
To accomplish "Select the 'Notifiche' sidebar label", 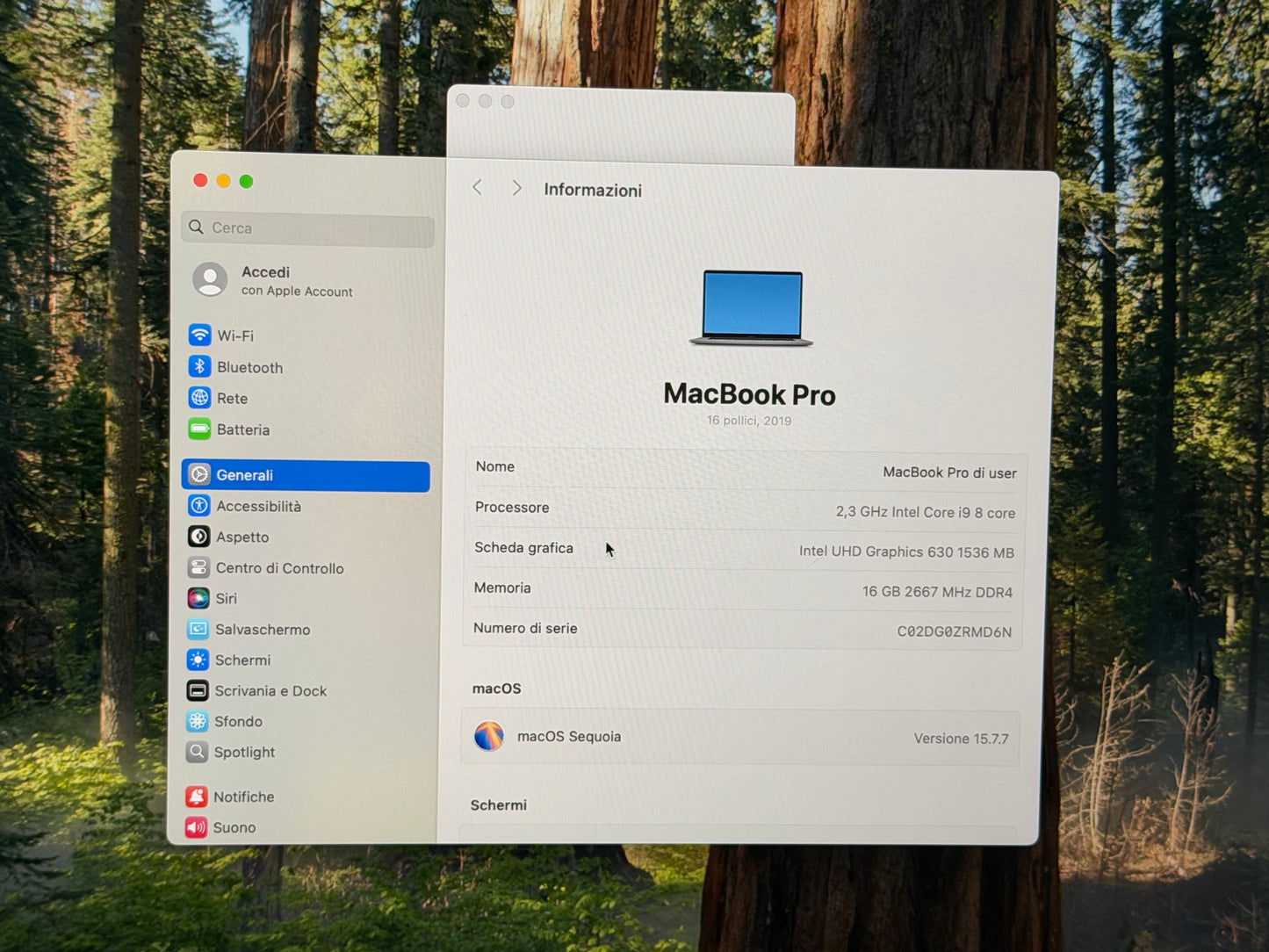I will (243, 797).
